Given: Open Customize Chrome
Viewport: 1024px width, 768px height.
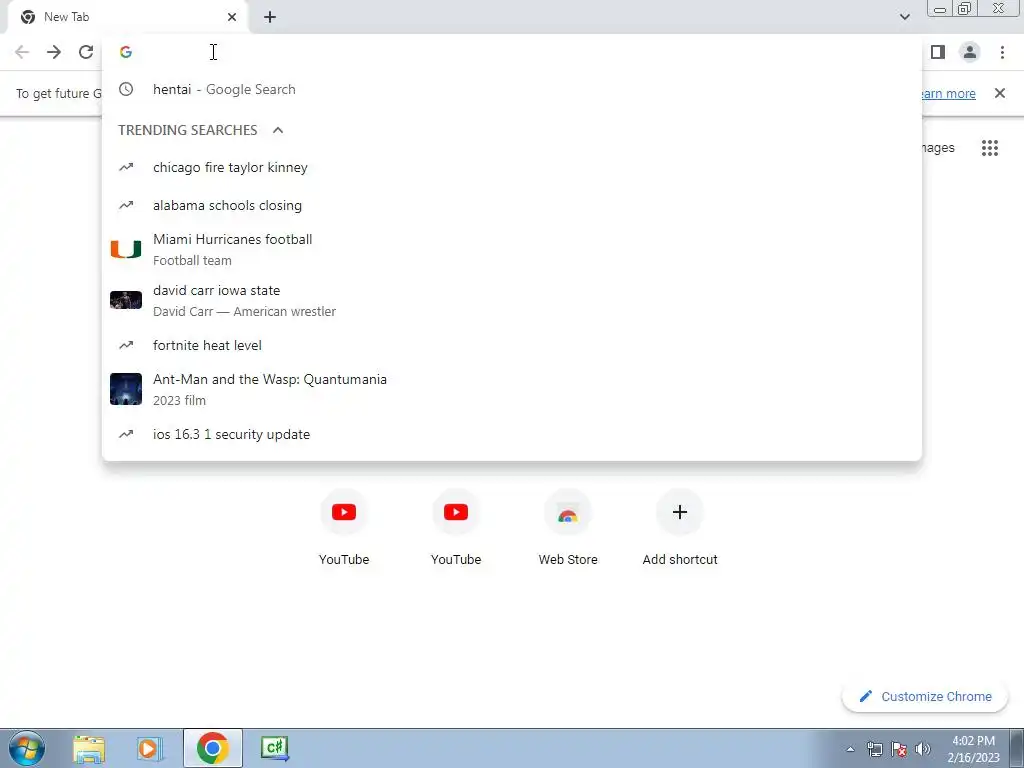Looking at the screenshot, I should coord(925,697).
